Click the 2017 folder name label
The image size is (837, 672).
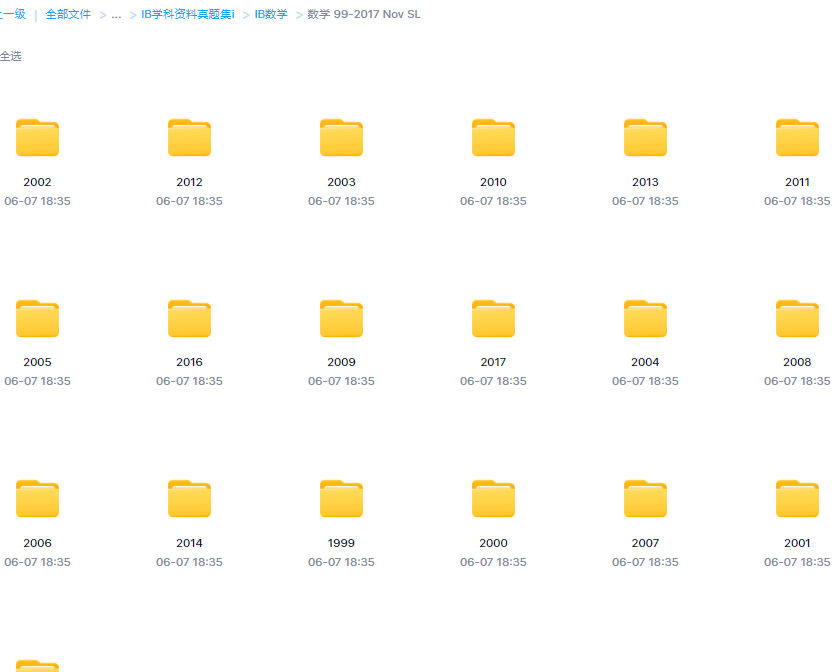pos(493,362)
